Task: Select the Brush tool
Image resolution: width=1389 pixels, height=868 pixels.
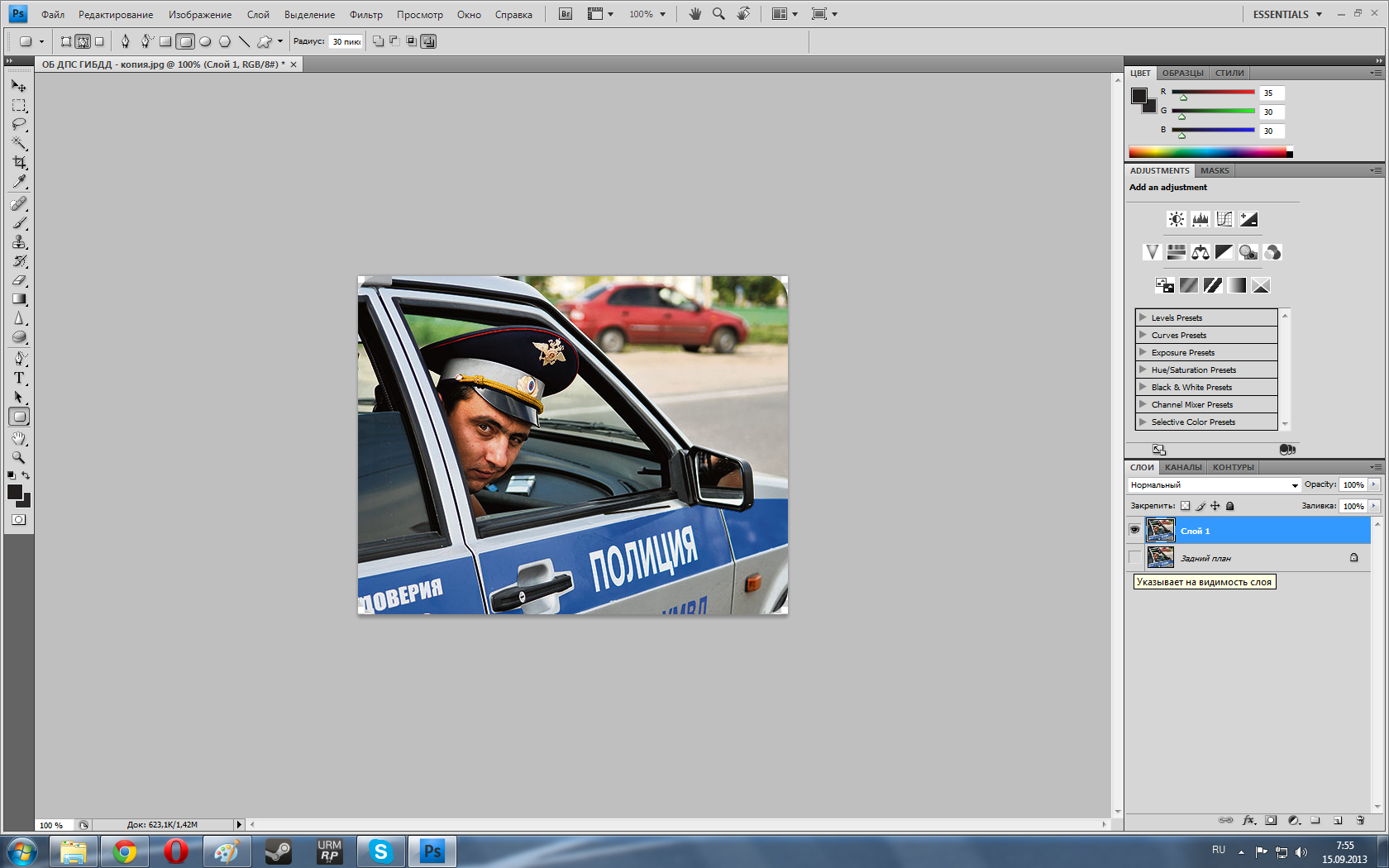Action: [x=18, y=222]
